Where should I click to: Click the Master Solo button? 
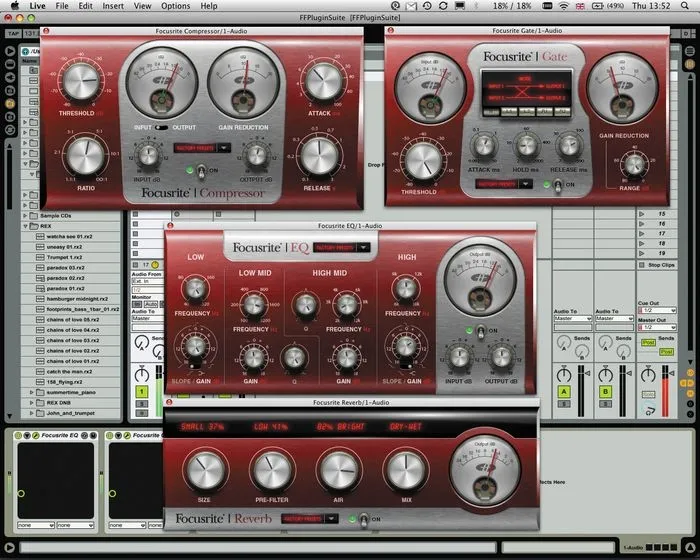pos(648,395)
